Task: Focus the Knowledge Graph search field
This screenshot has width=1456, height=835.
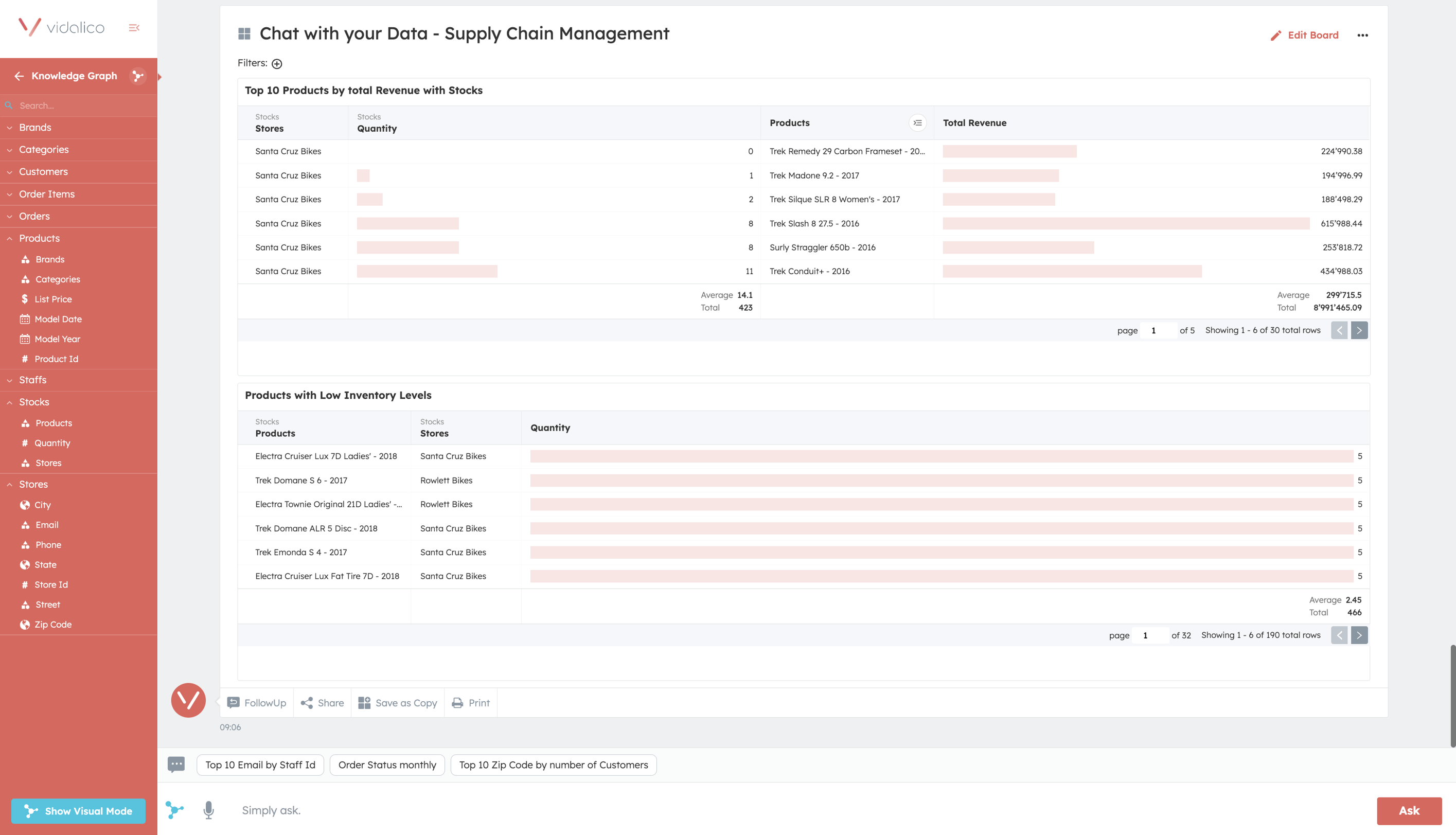Action: click(79, 105)
